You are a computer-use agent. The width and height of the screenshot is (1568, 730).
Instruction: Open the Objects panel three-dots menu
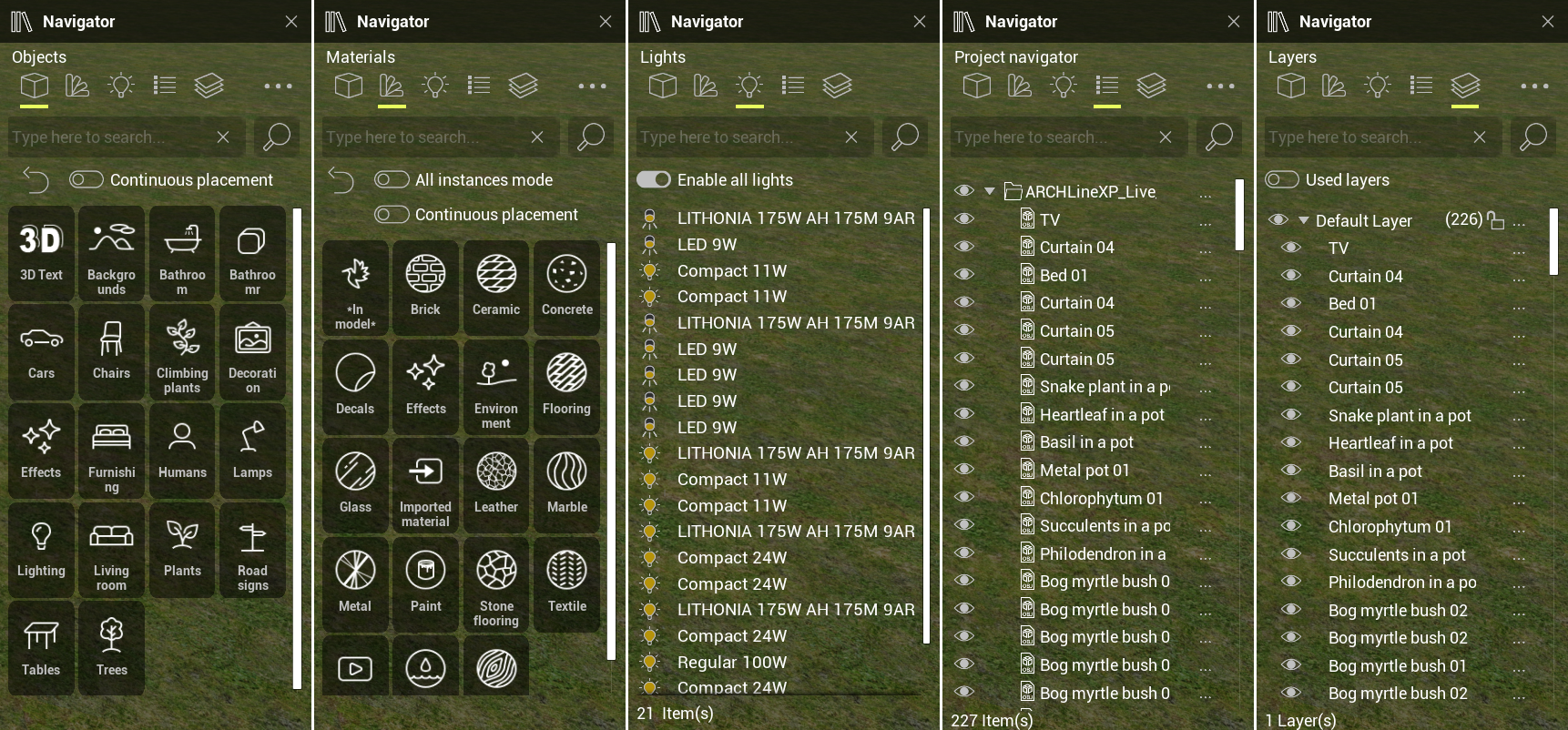[278, 86]
